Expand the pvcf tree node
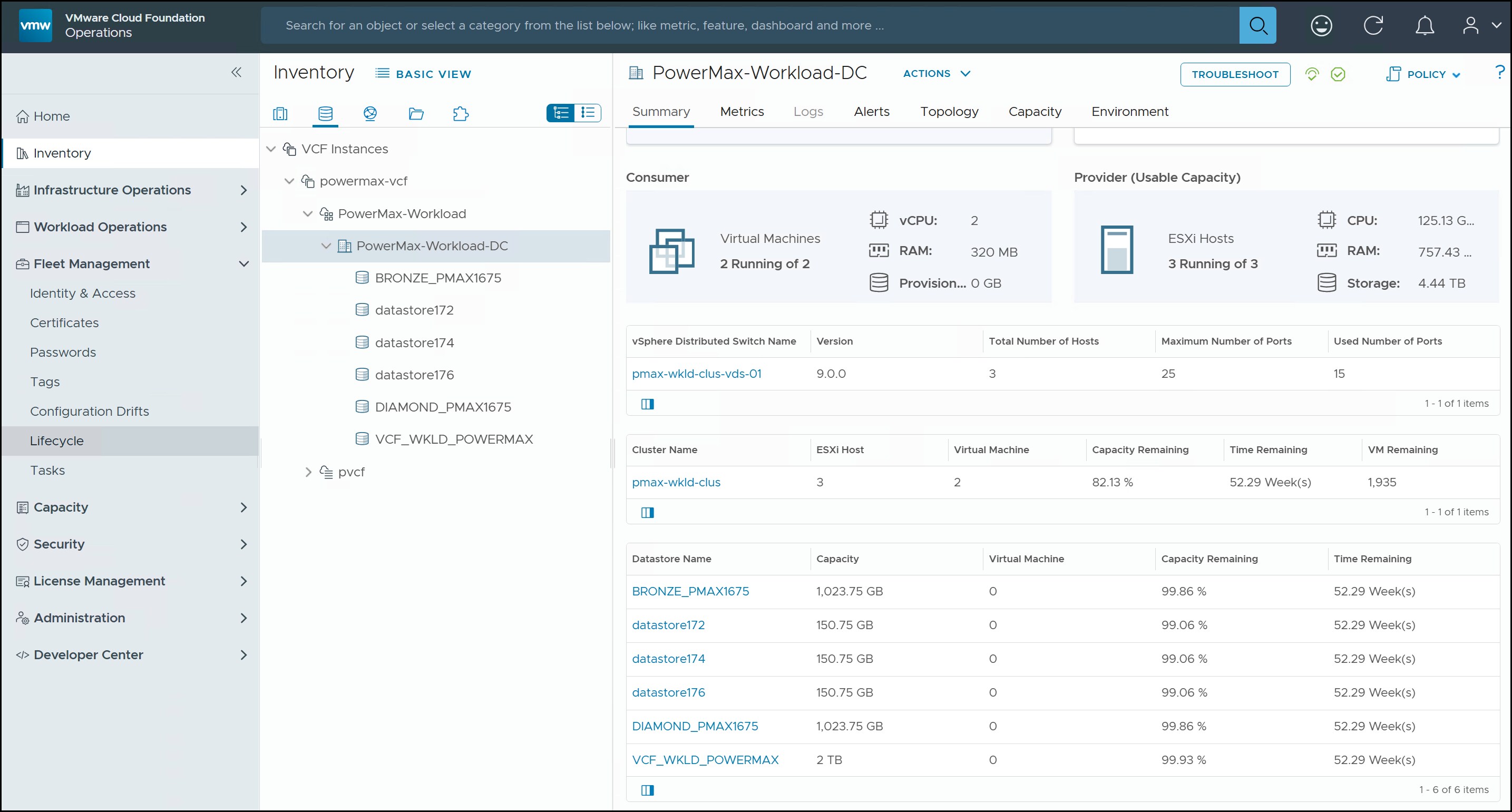Image resolution: width=1512 pixels, height=812 pixels. 308,472
